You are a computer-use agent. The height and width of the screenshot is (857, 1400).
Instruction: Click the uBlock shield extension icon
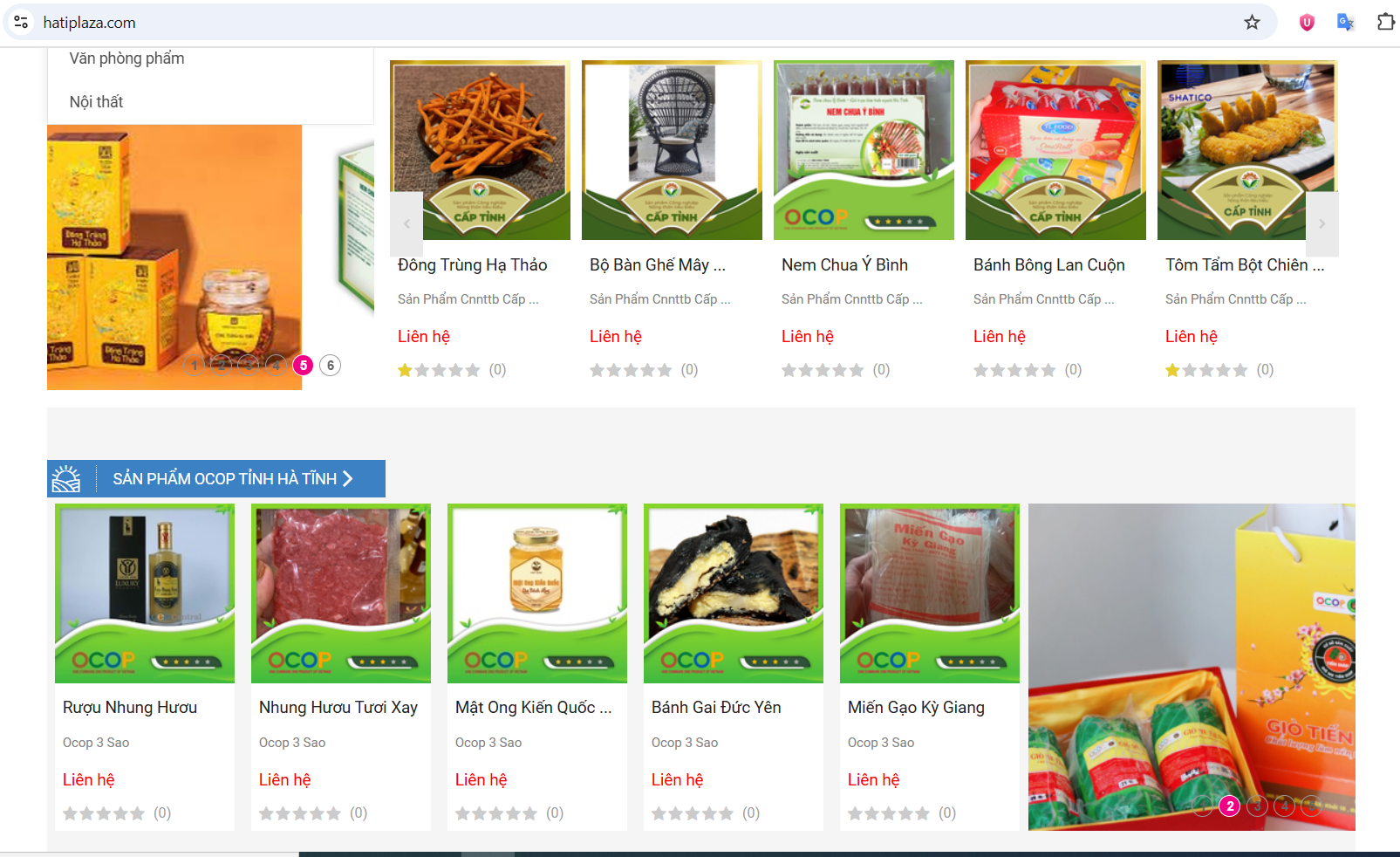pos(1307,23)
